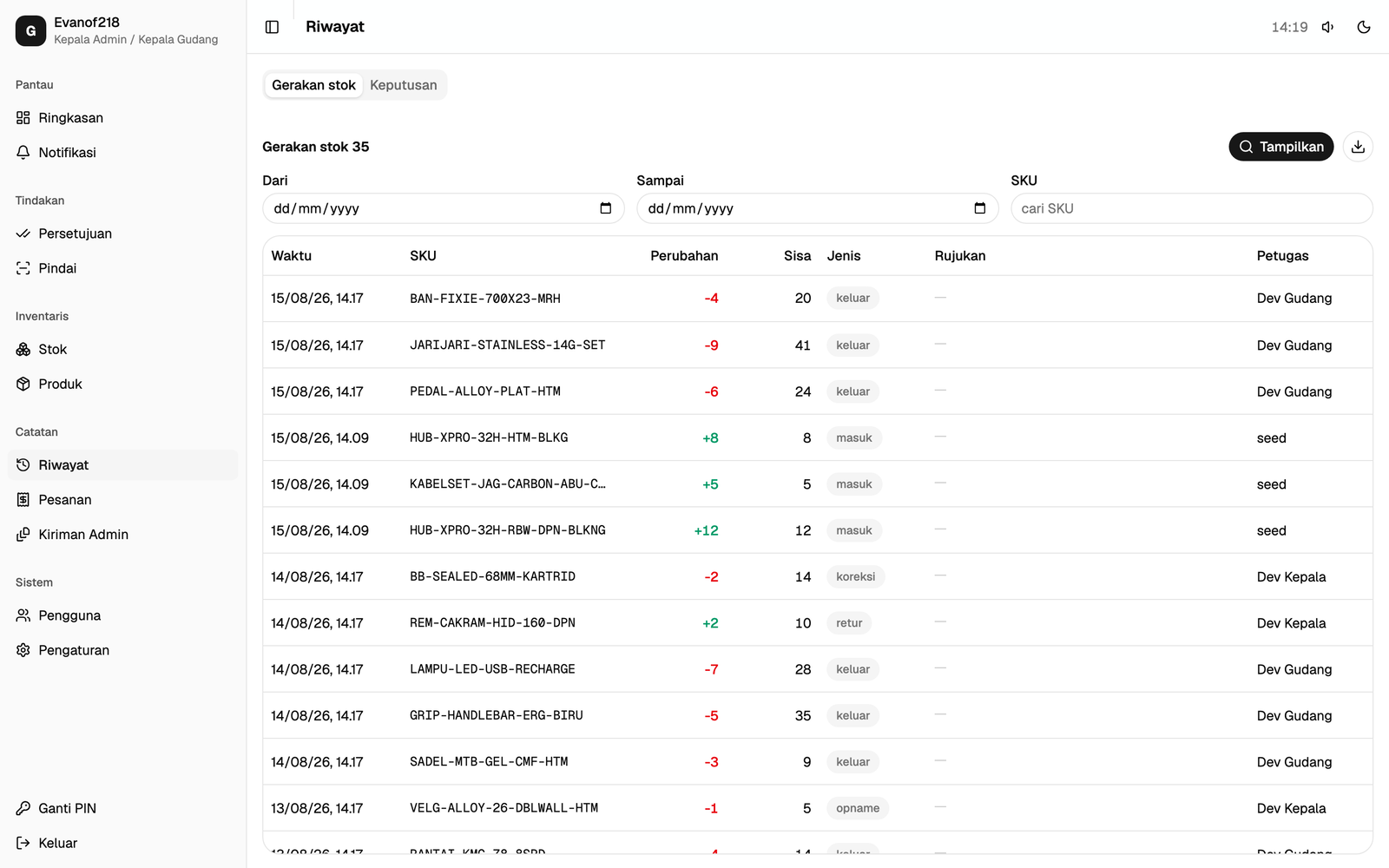Click the Produk package icon
The image size is (1389, 868).
(x=23, y=384)
